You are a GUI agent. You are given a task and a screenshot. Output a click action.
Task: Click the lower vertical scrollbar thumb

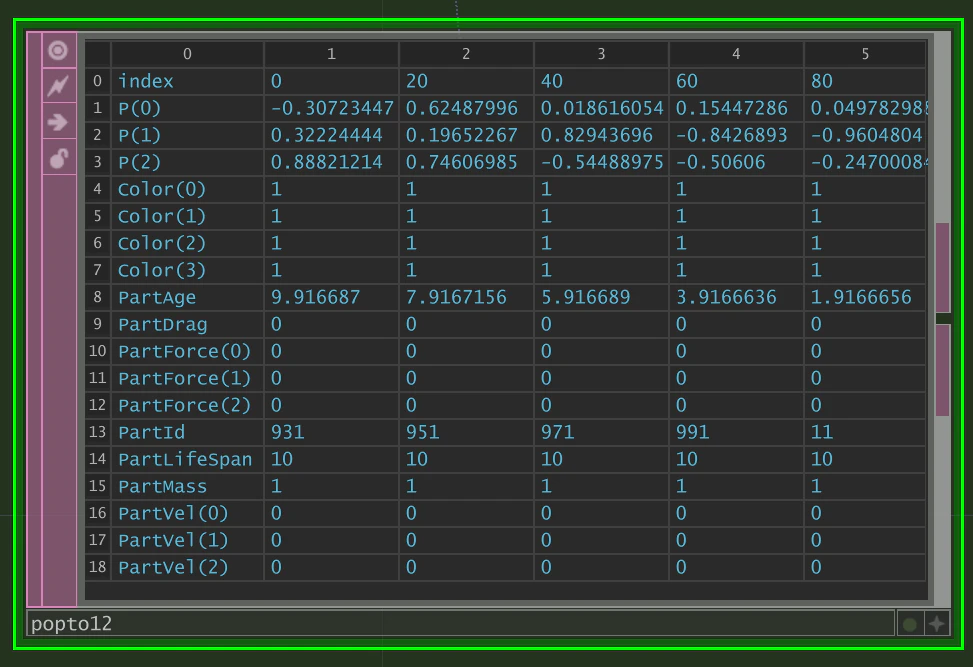tap(943, 370)
